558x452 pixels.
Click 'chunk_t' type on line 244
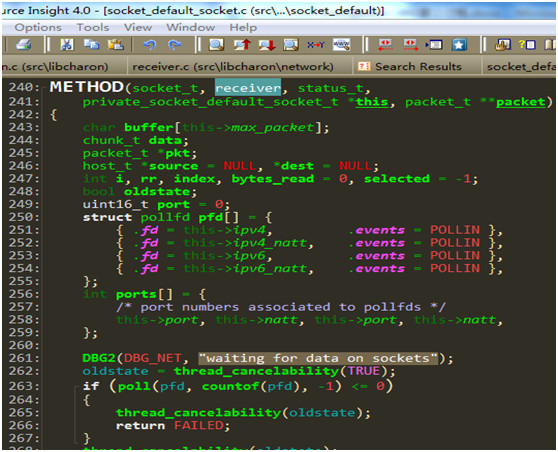(111, 141)
